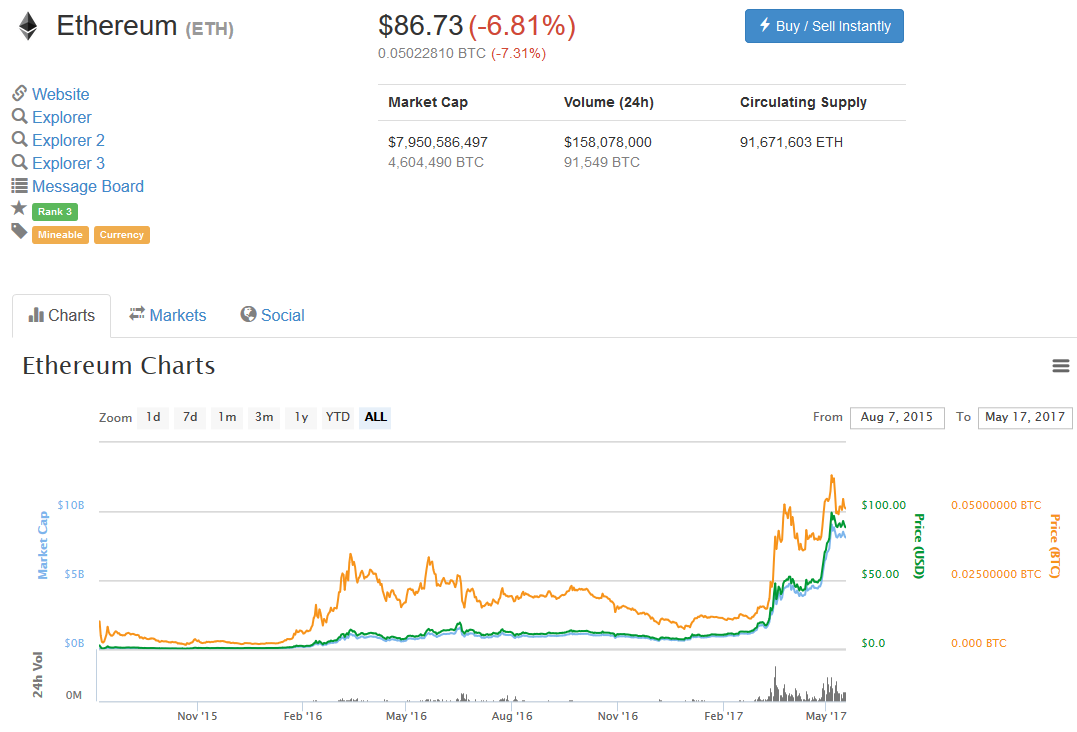
Task: Switch to the Markets tab
Action: 168,315
